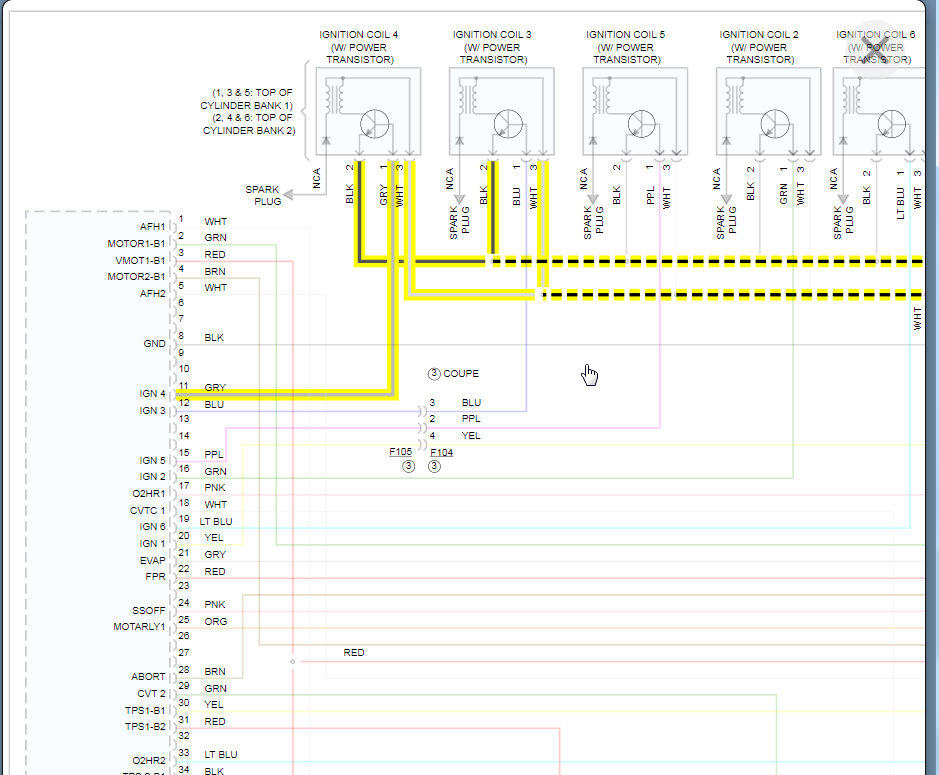Select the SSOFF pin label

149,610
